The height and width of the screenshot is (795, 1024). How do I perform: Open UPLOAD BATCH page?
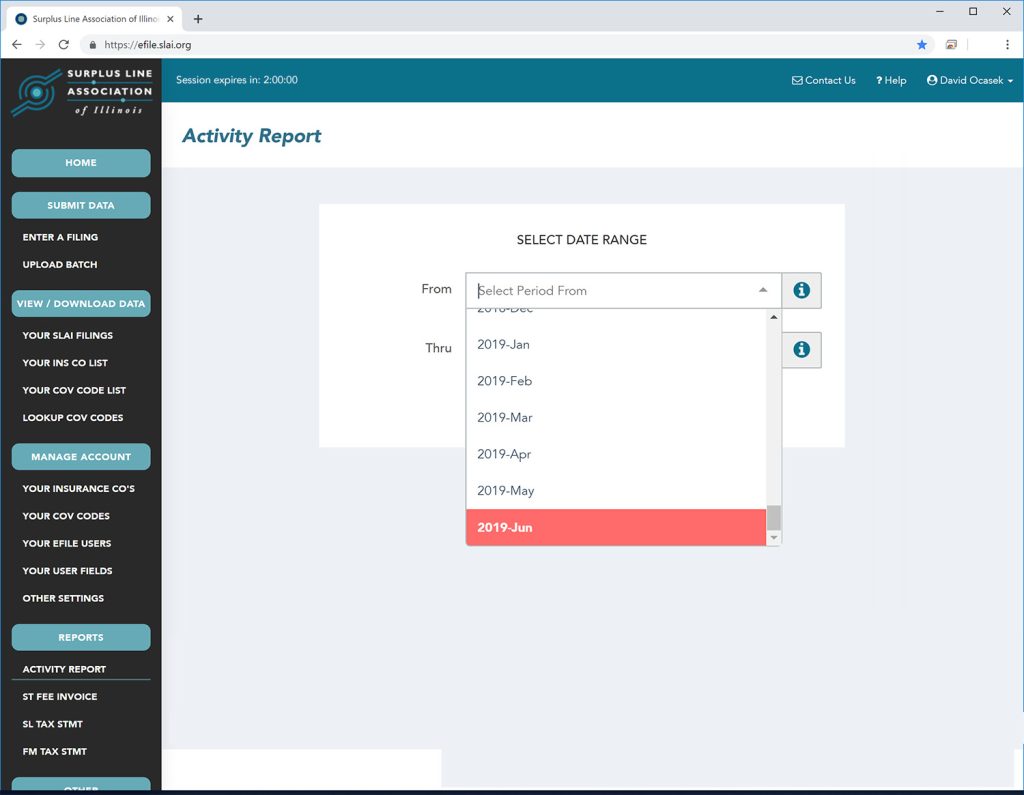click(x=59, y=265)
